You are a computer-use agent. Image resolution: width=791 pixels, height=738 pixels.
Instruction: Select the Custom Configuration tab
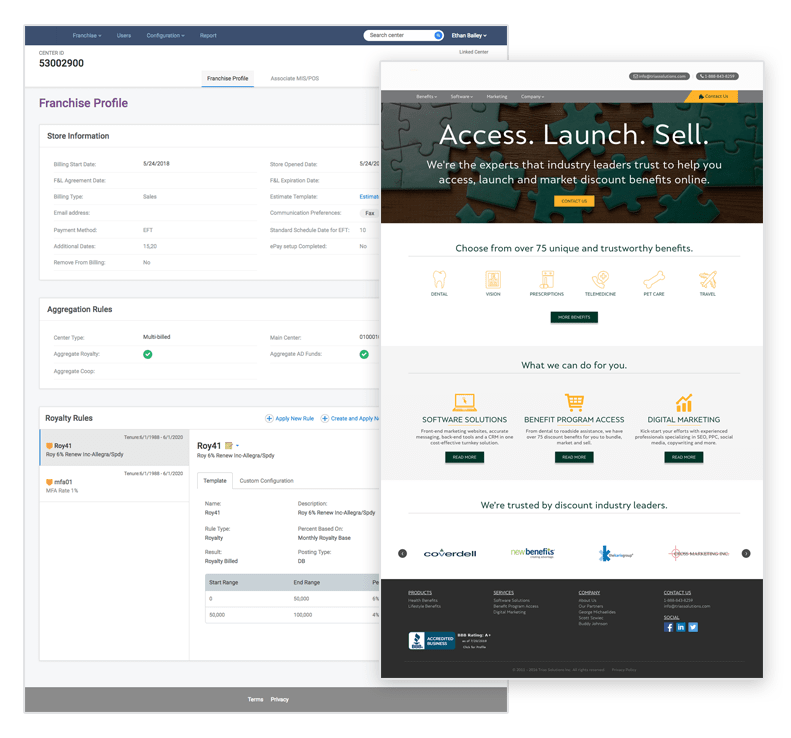266,481
